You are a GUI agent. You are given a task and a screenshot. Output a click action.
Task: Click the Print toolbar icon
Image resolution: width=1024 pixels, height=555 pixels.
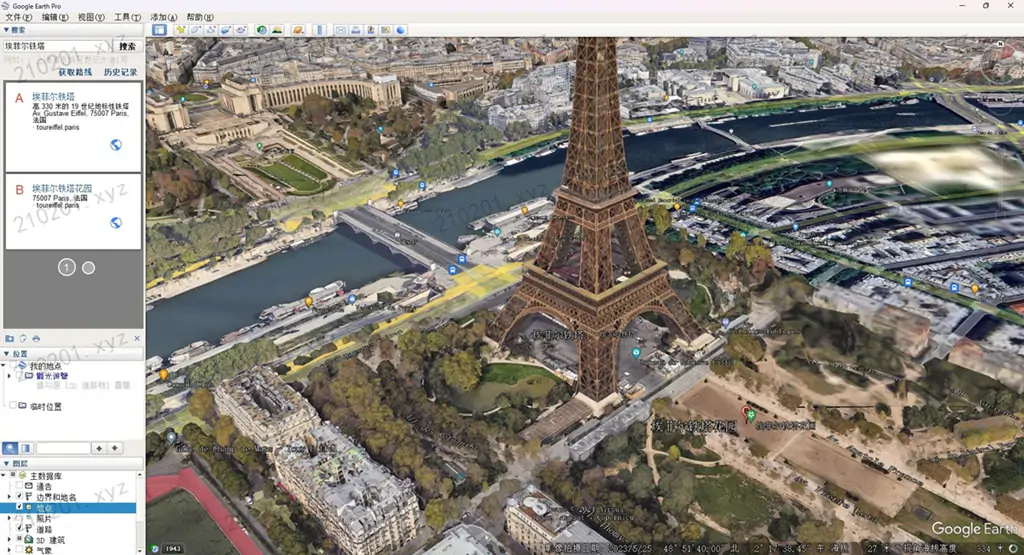356,30
